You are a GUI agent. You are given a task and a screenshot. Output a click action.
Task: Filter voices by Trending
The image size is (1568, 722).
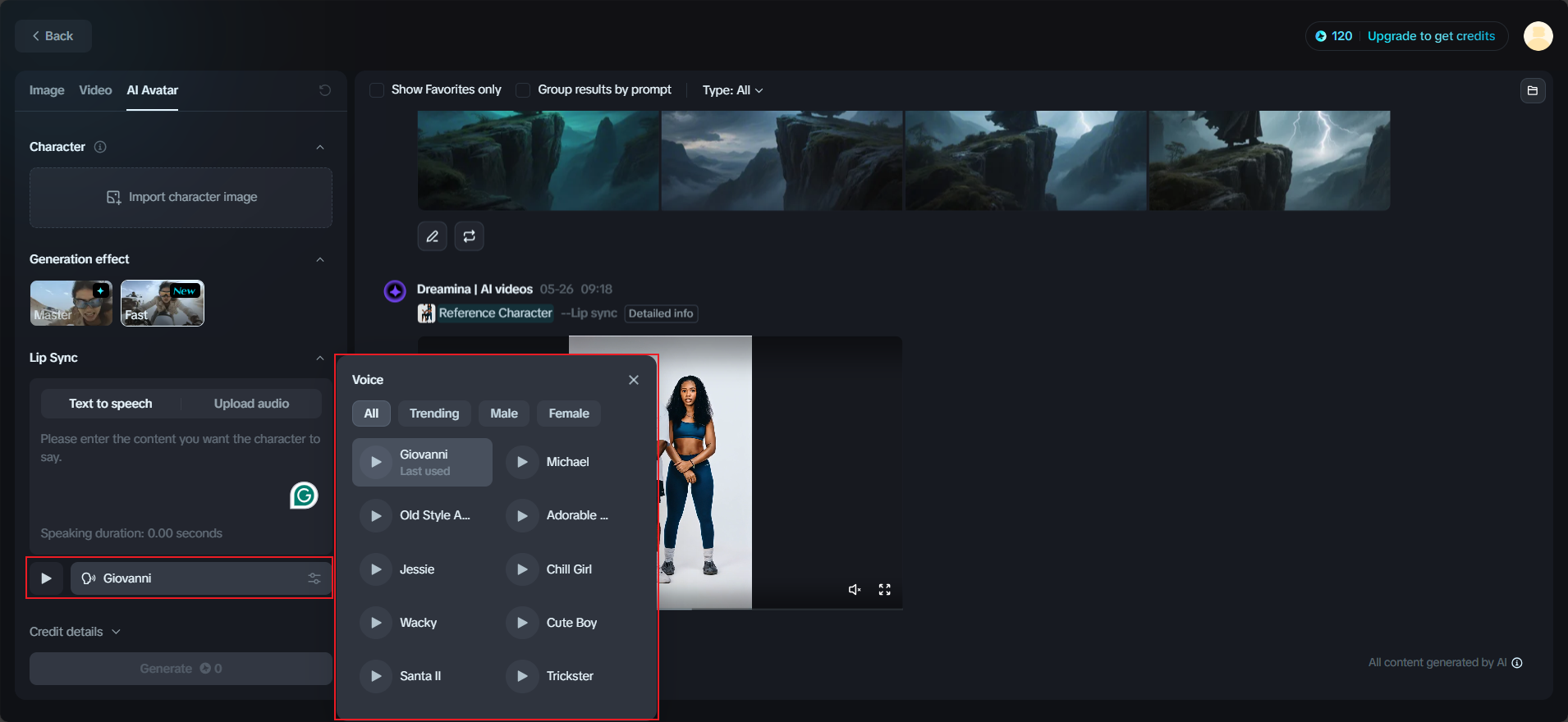tap(434, 414)
